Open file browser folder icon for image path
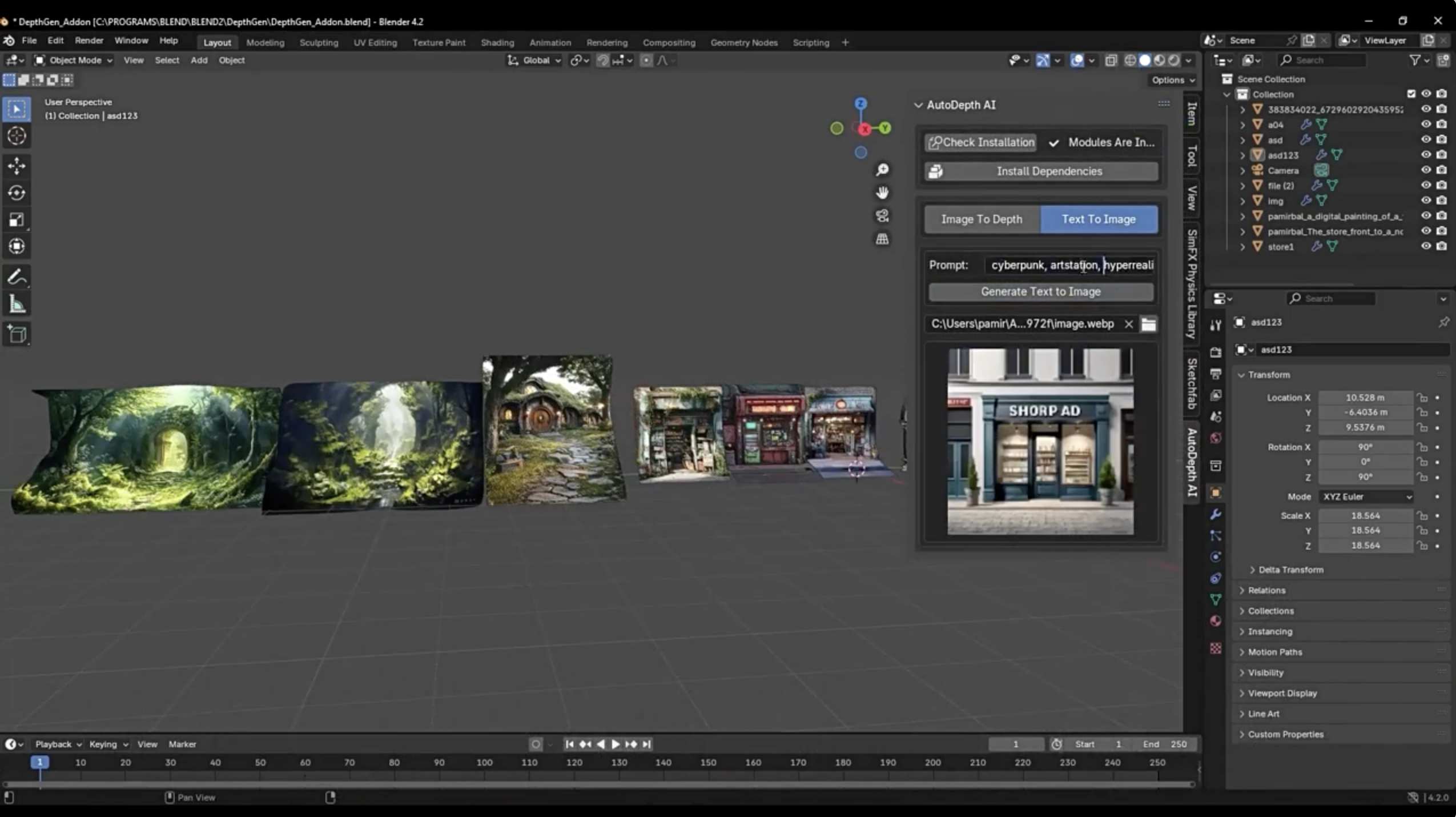This screenshot has width=1456, height=817. pyautogui.click(x=1148, y=324)
